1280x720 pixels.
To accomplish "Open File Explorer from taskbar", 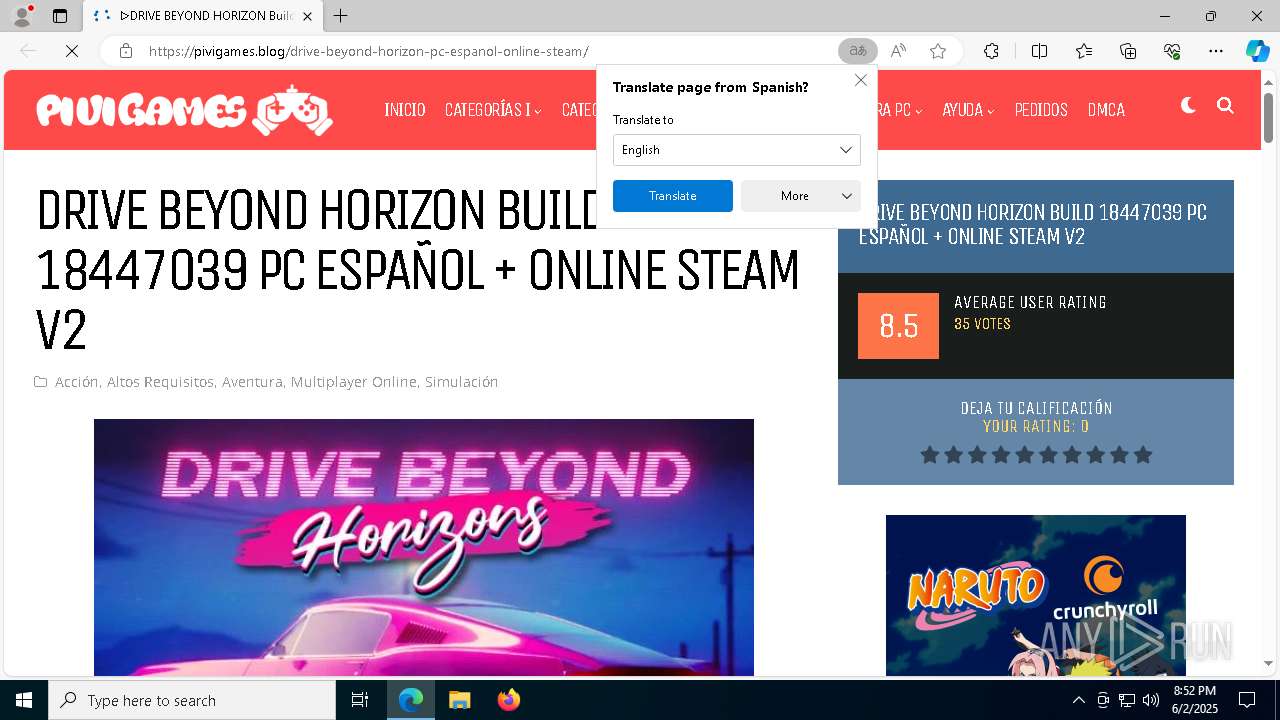I will pos(459,700).
